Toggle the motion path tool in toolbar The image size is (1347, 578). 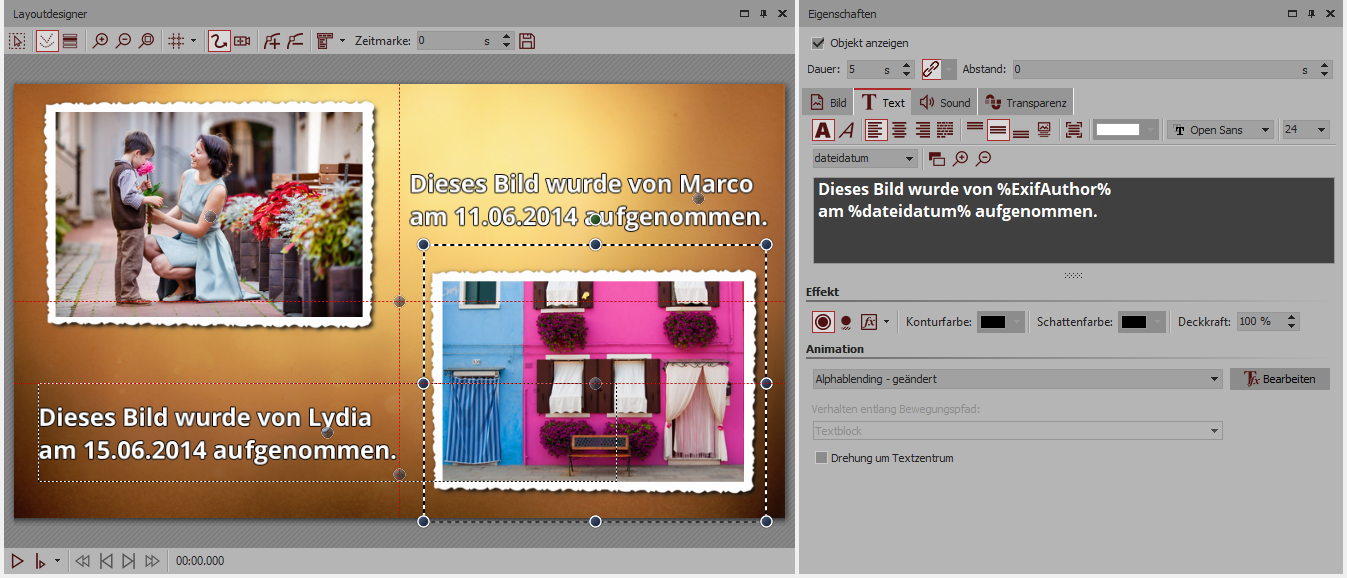coord(219,41)
